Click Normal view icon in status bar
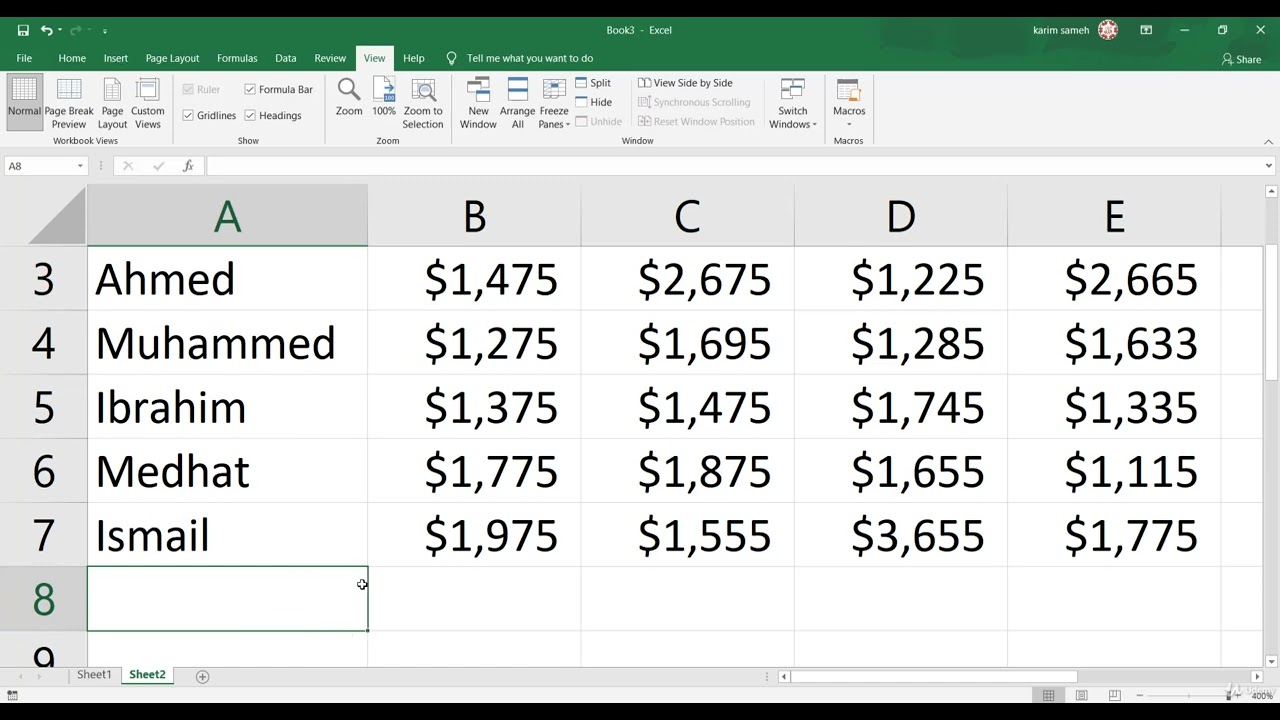 pyautogui.click(x=1048, y=695)
